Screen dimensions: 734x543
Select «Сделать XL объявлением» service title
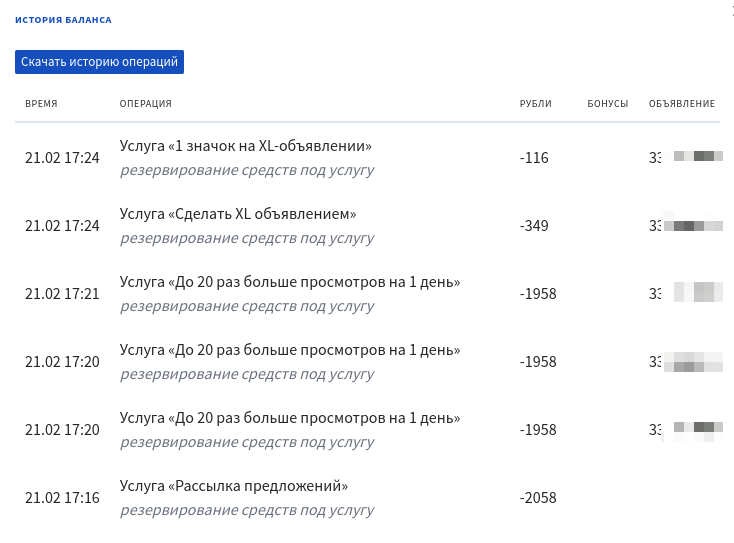pos(237,214)
